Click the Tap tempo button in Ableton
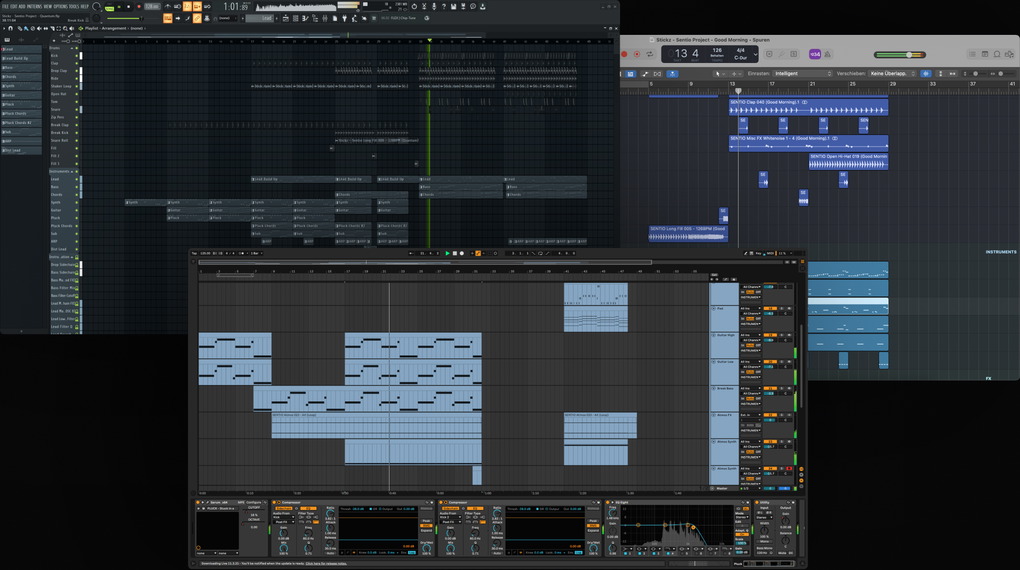 click(194, 253)
